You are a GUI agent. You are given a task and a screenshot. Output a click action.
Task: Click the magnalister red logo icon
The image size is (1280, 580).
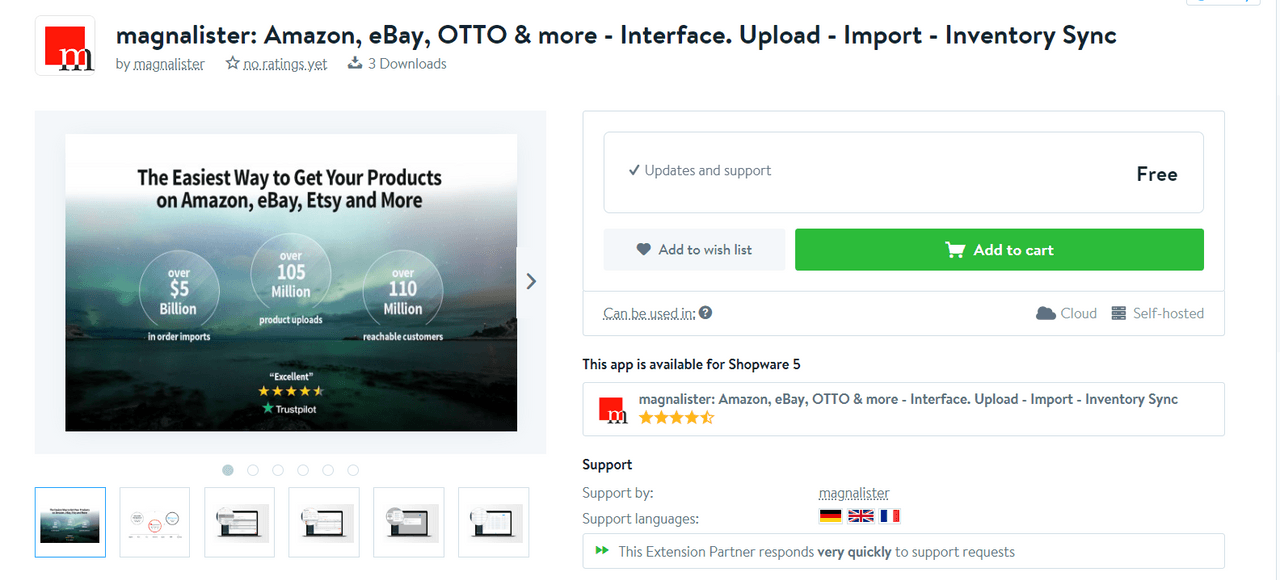tap(65, 45)
